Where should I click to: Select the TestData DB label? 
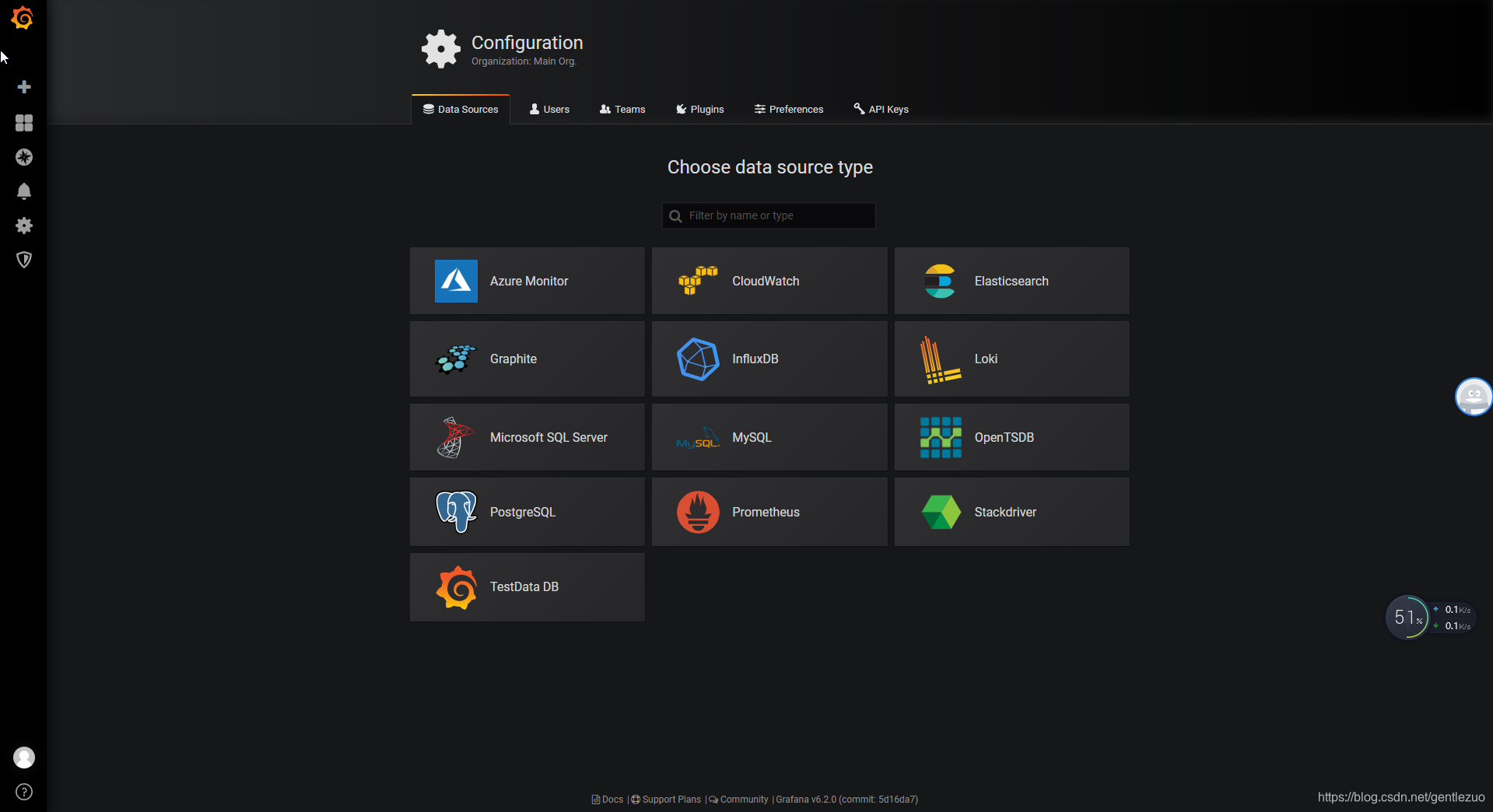pos(524,587)
